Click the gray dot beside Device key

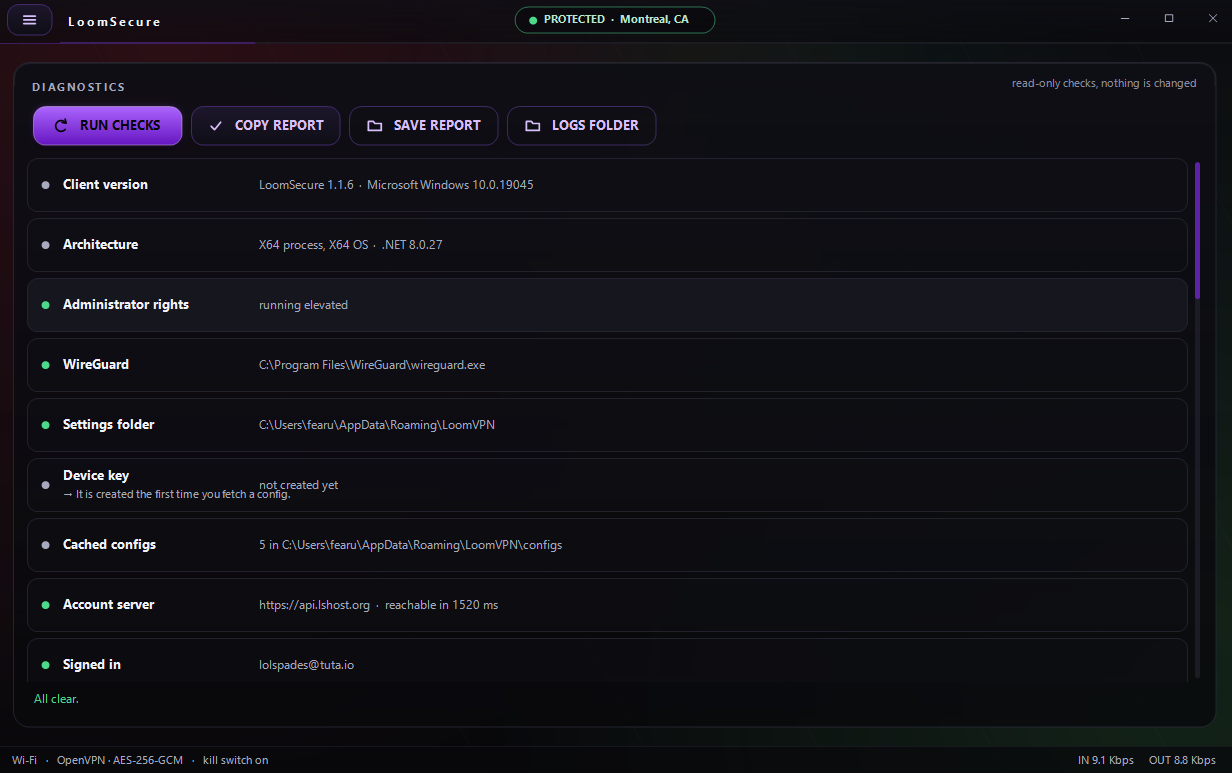click(x=45, y=485)
